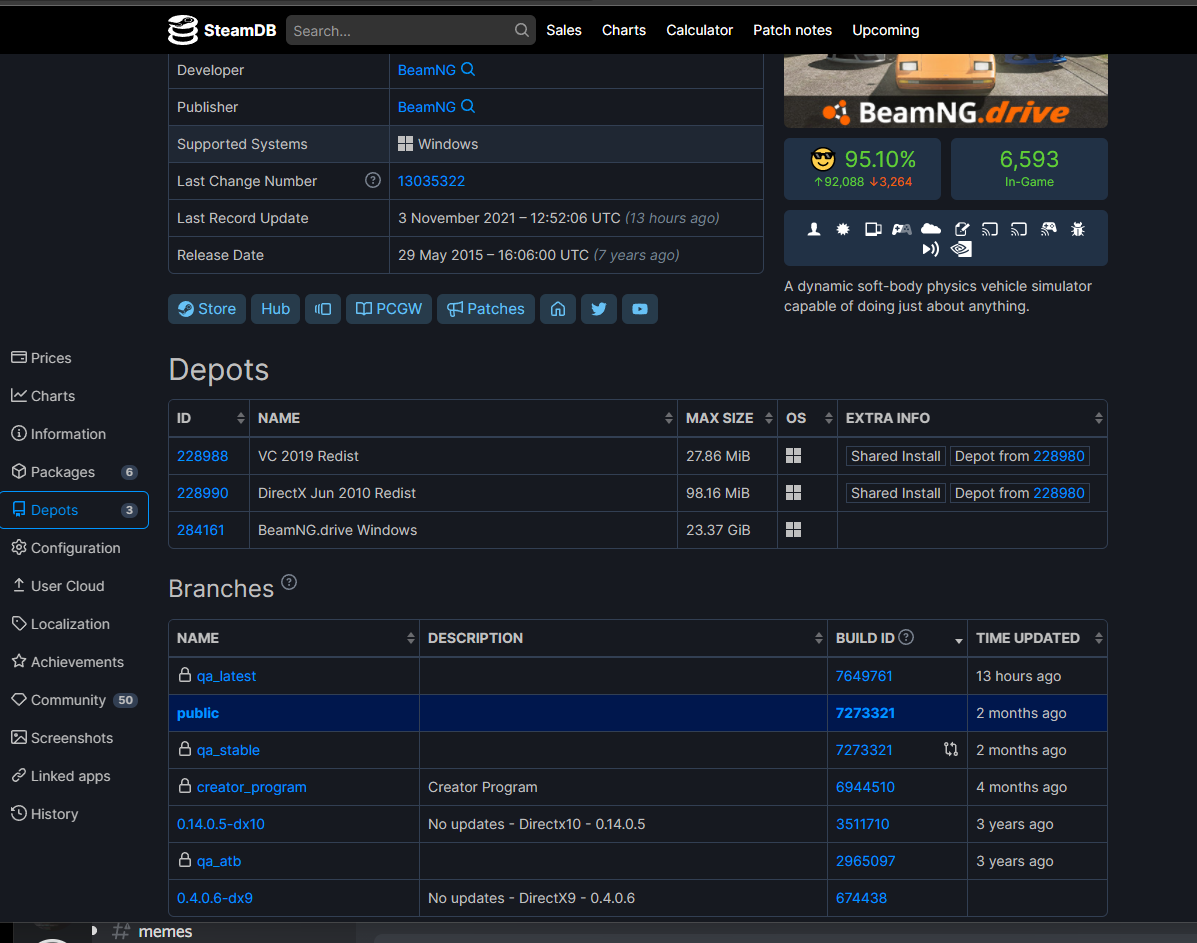Switch to the Screenshots sidebar tab
The image size is (1197, 943).
coord(74,738)
